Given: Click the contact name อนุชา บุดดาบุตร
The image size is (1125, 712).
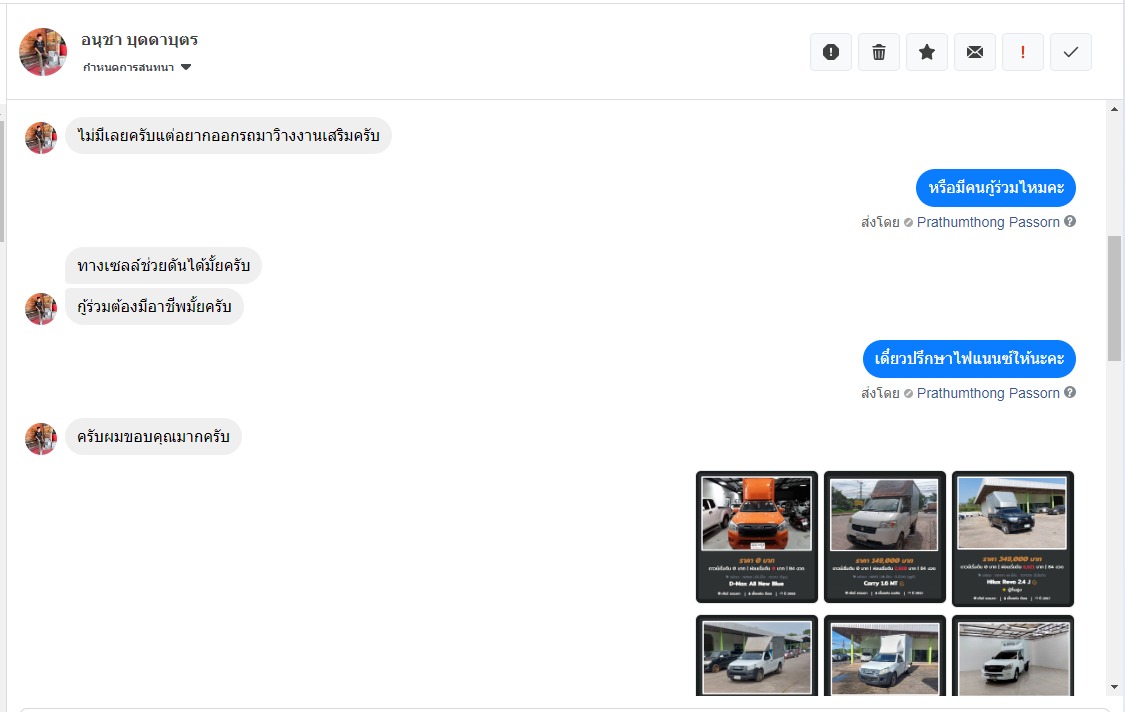Looking at the screenshot, I should [139, 40].
